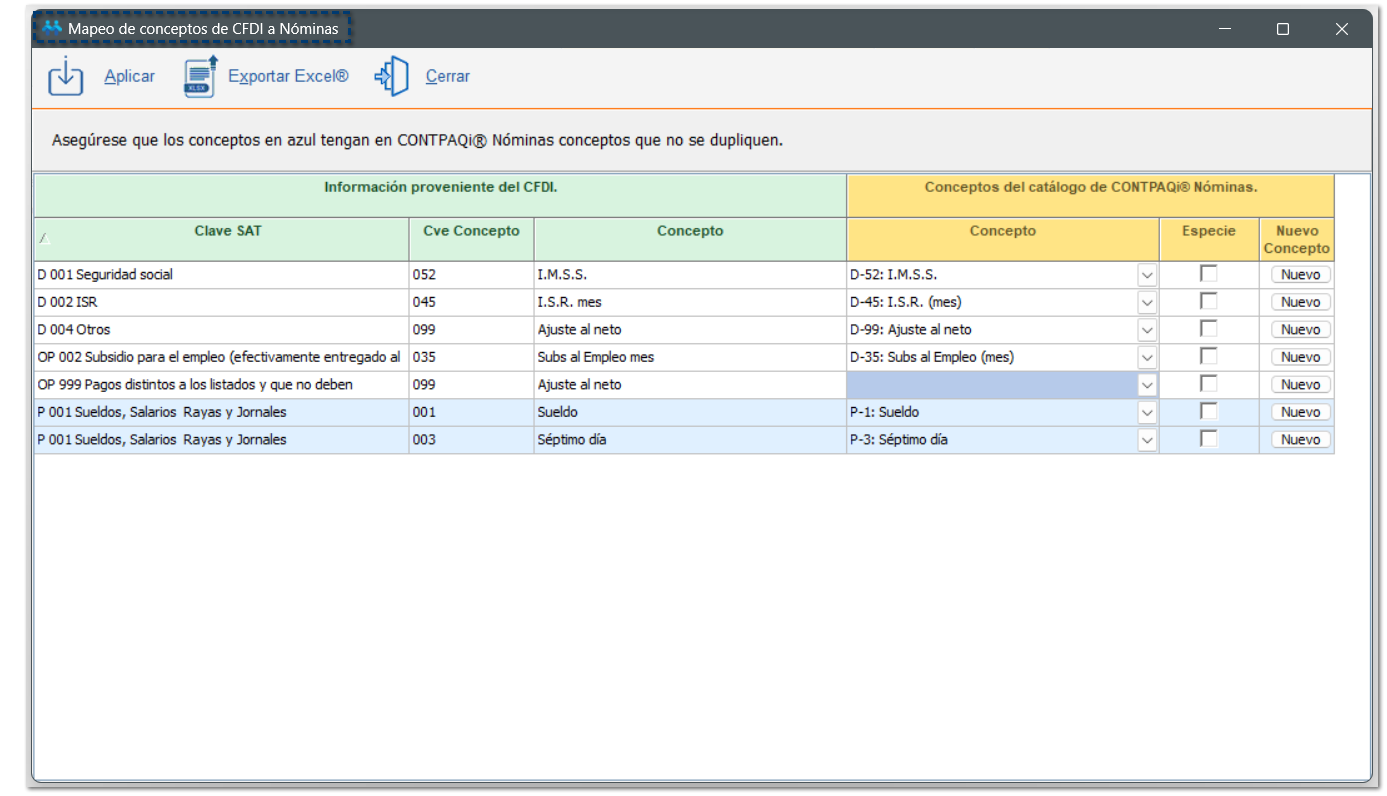
Task: Click the Cve Concepto column header
Action: click(471, 232)
